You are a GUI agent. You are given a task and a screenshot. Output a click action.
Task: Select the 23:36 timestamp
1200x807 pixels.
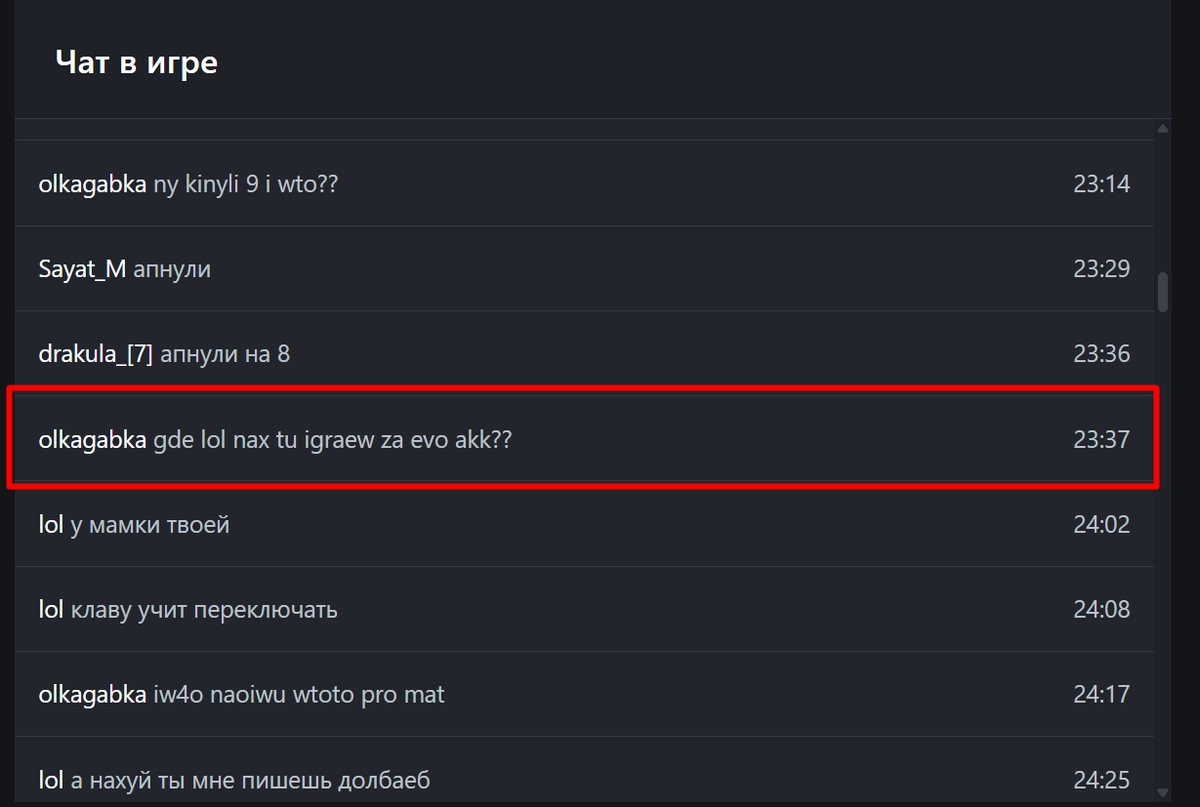tap(1101, 354)
